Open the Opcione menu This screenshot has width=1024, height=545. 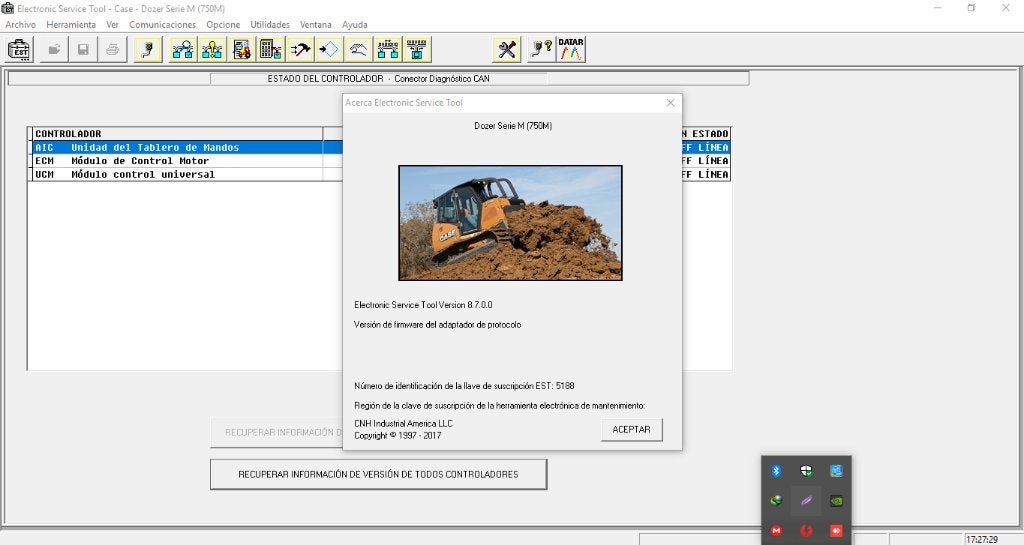tap(223, 25)
